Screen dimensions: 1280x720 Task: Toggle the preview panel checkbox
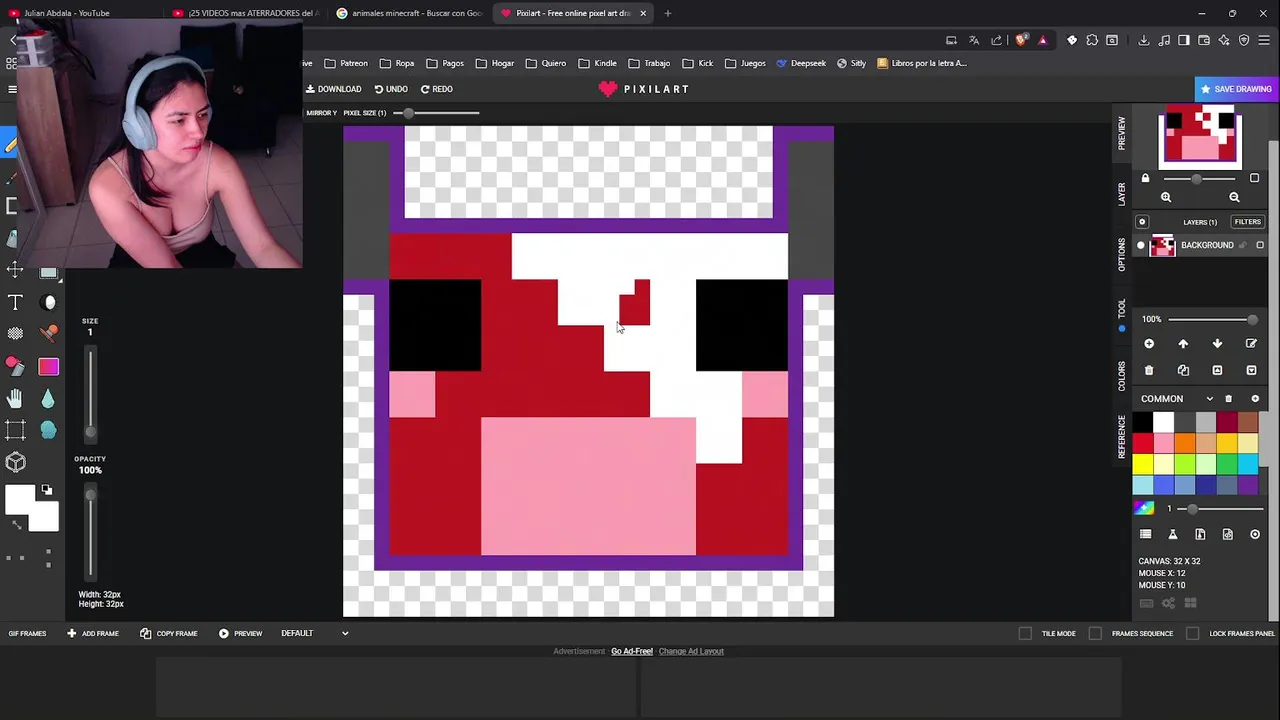(1254, 178)
